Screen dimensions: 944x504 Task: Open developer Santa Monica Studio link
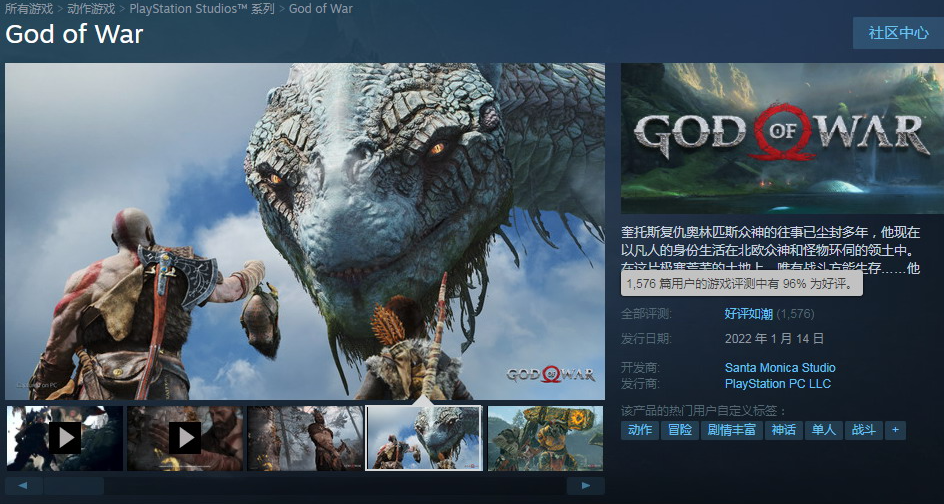tap(780, 367)
